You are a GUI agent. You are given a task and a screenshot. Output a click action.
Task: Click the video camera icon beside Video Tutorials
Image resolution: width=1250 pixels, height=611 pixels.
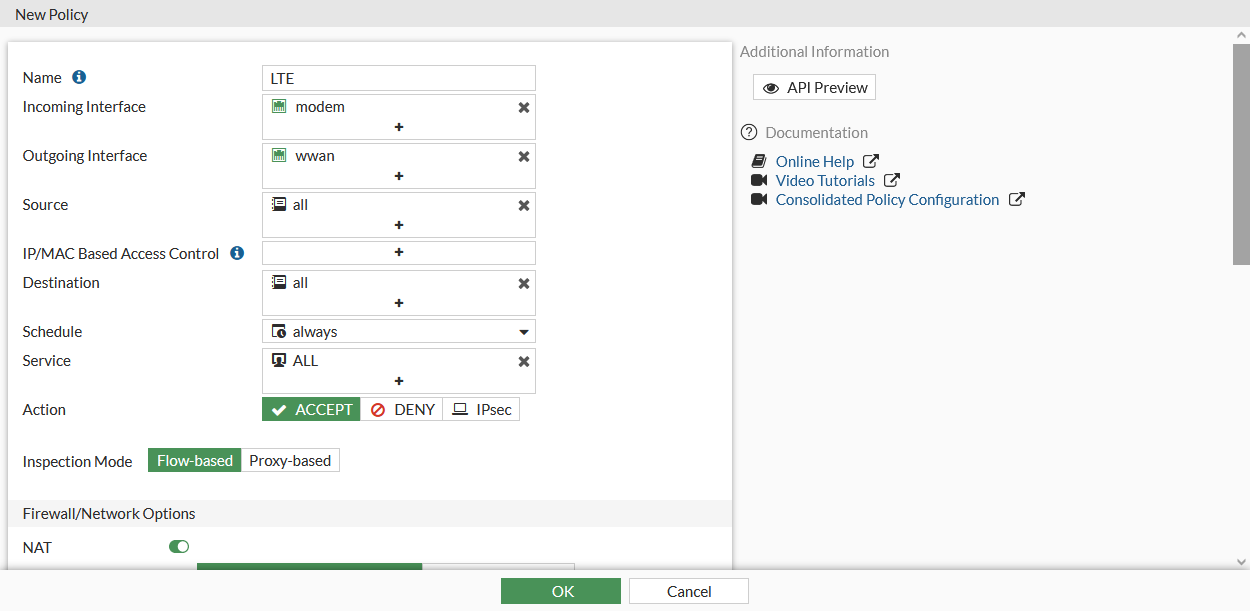tap(759, 180)
